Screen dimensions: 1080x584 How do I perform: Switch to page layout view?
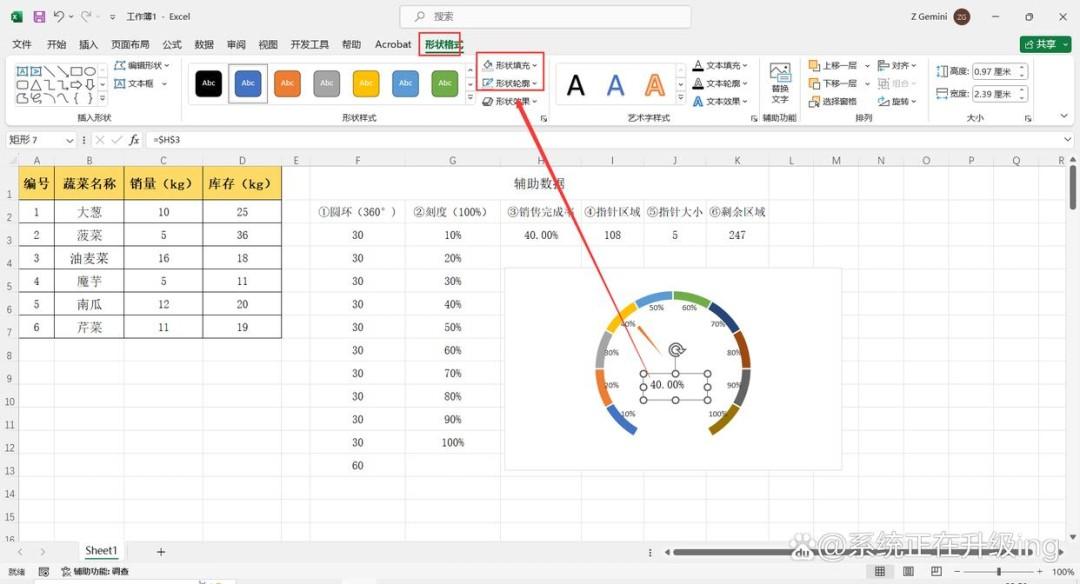pos(908,572)
